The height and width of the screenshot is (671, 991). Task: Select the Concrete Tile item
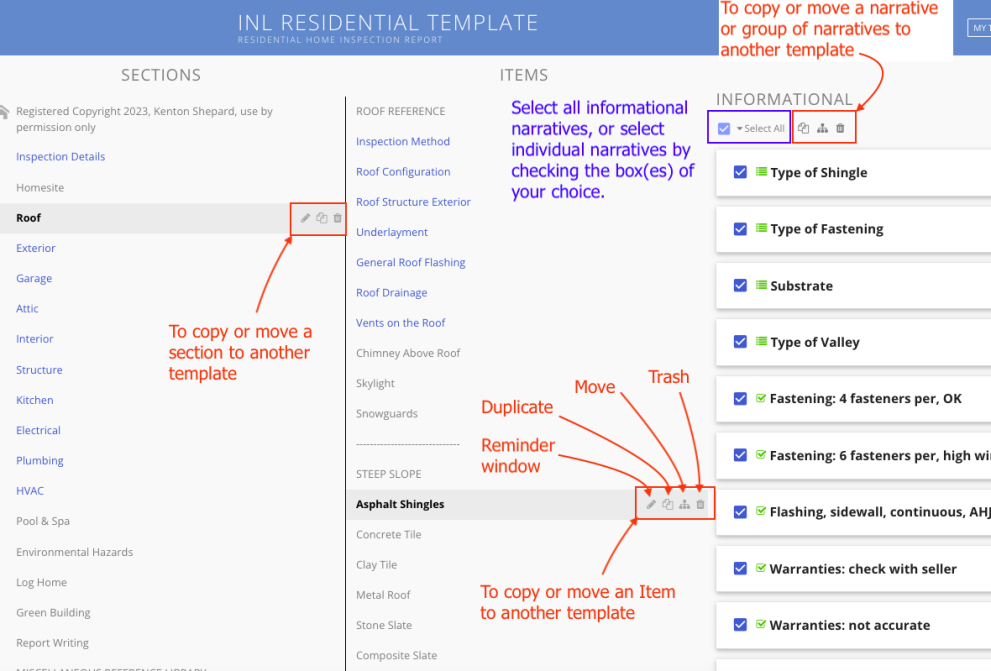[x=387, y=534]
